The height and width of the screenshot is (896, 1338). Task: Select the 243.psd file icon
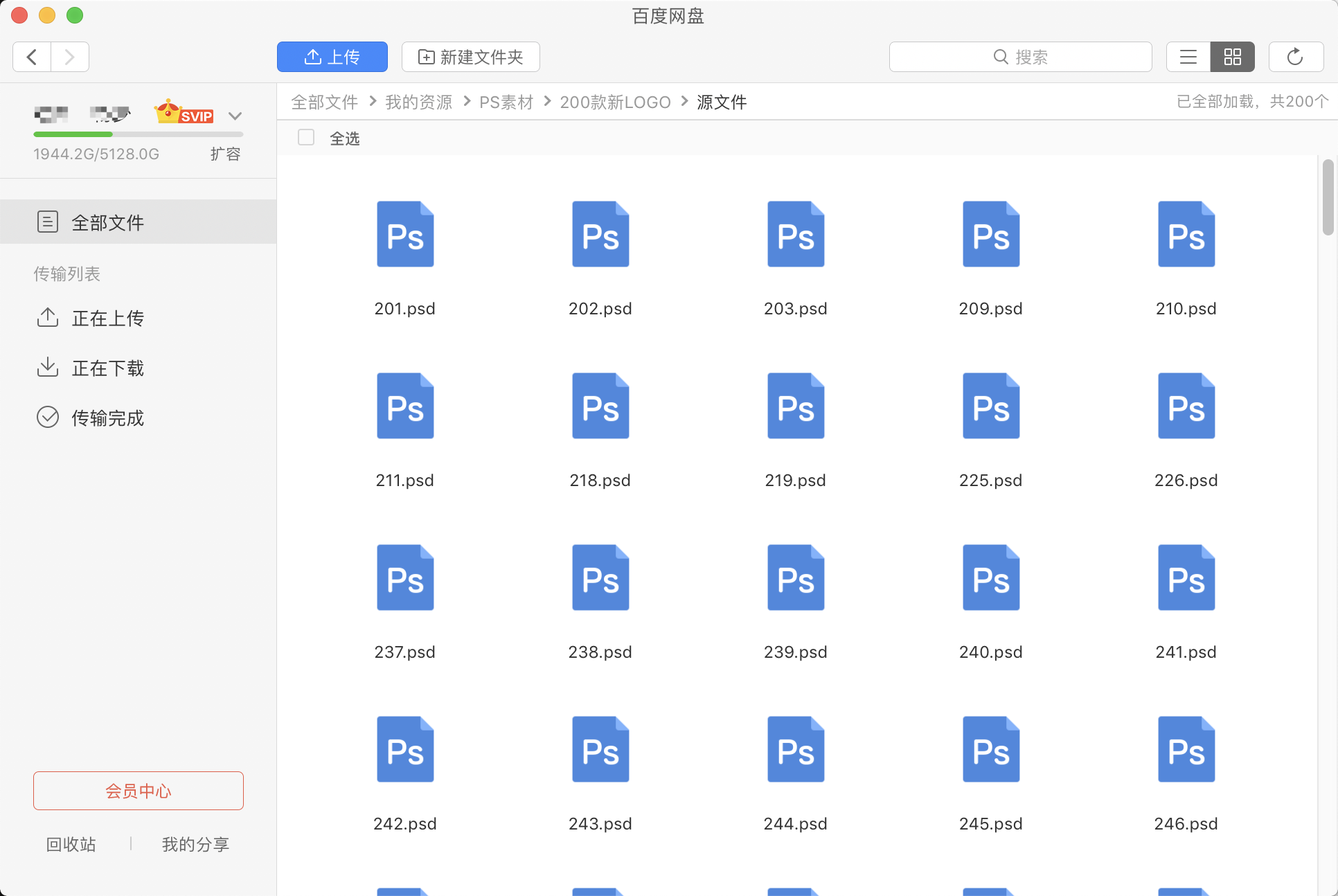coord(600,749)
